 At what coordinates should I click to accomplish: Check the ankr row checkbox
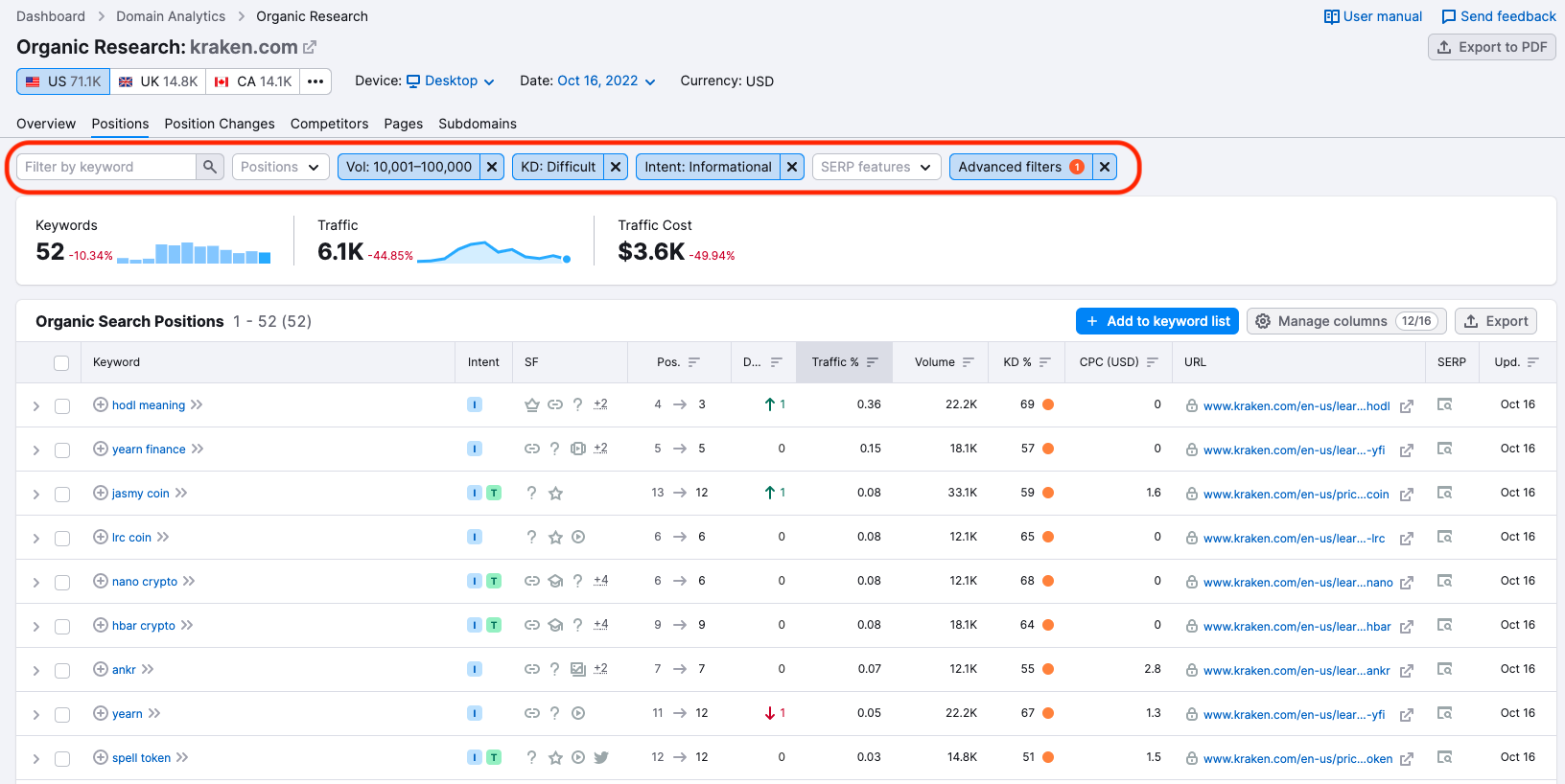coord(62,671)
